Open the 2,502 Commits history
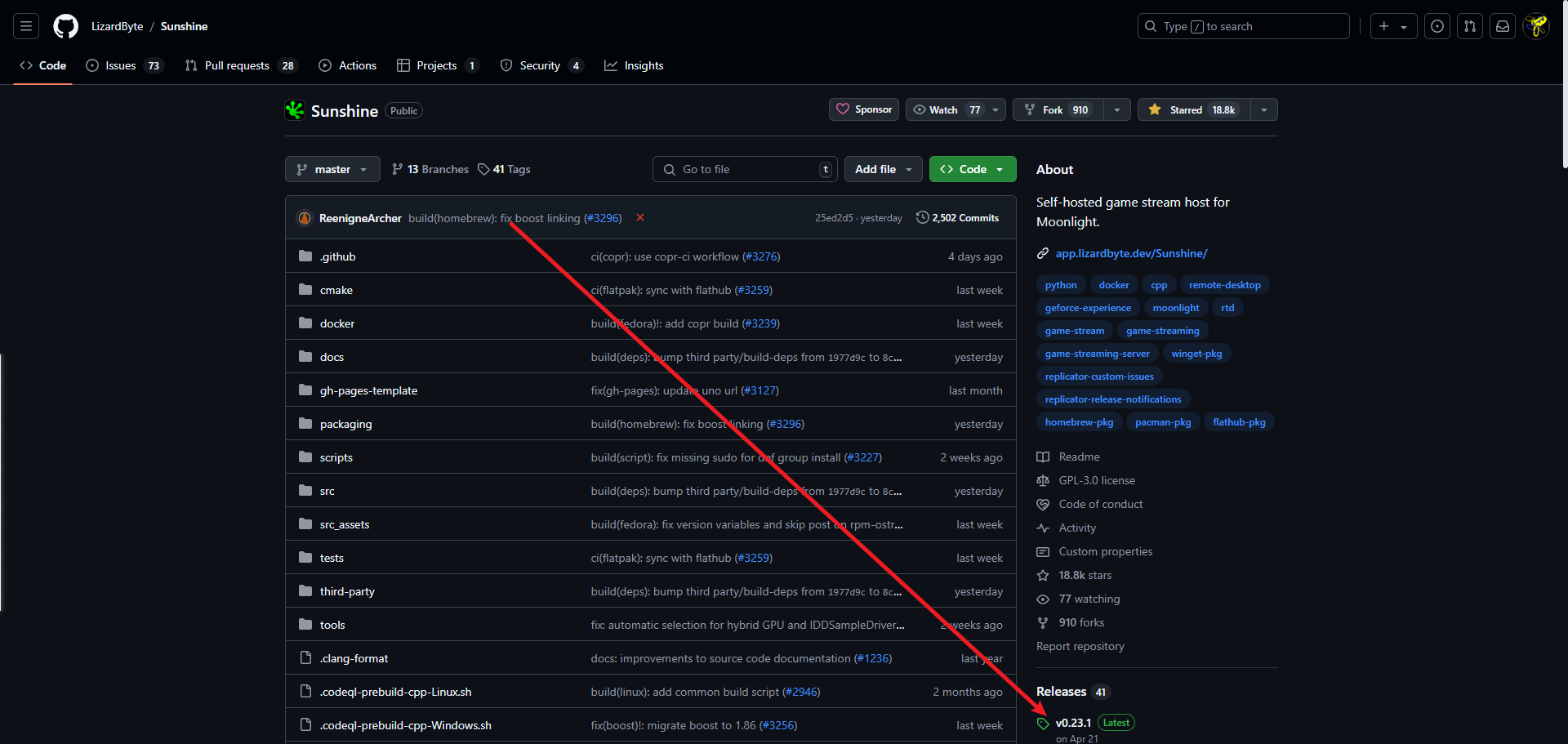Viewport: 1568px width, 744px height. pyautogui.click(x=958, y=218)
